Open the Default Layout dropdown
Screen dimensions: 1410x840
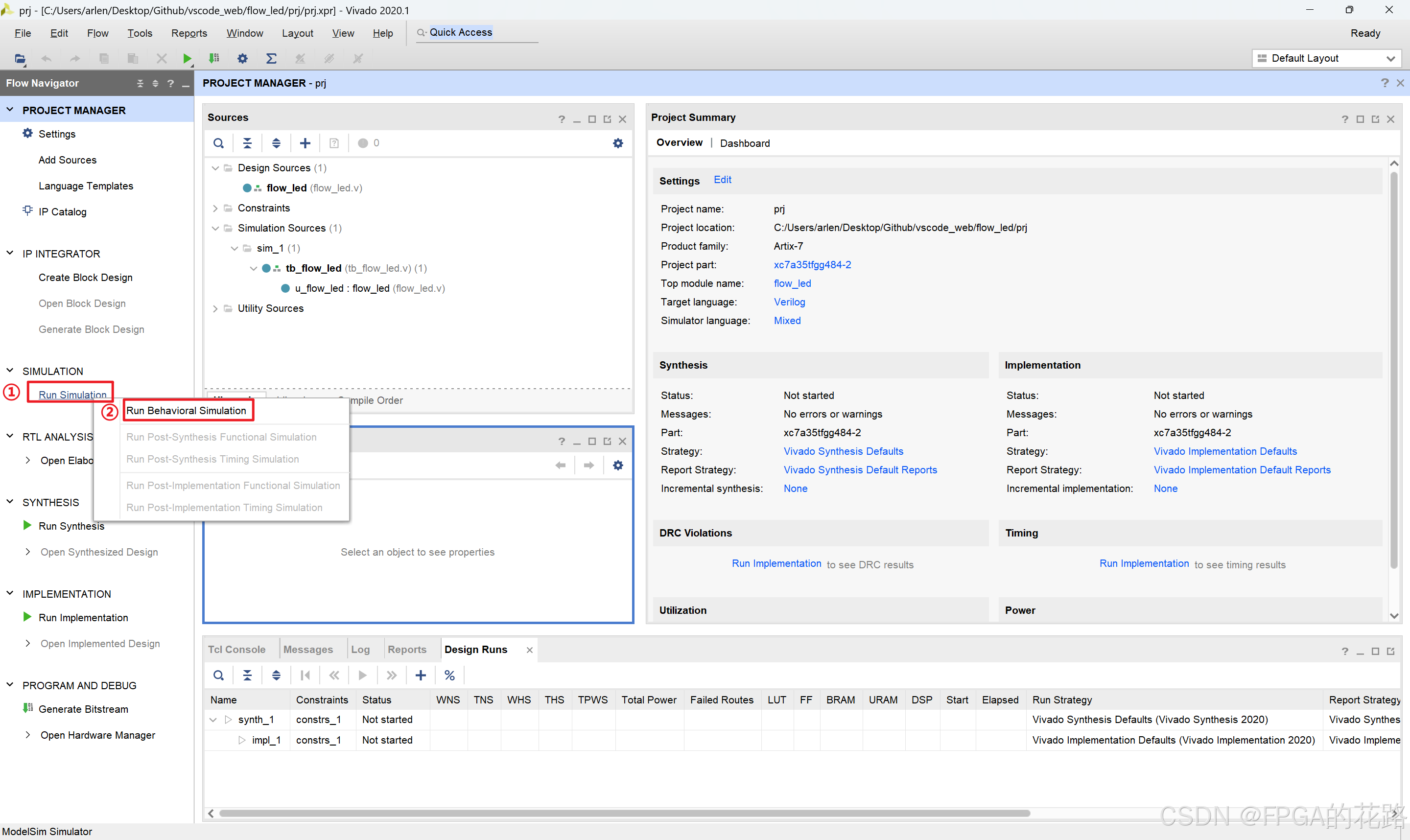click(1326, 58)
